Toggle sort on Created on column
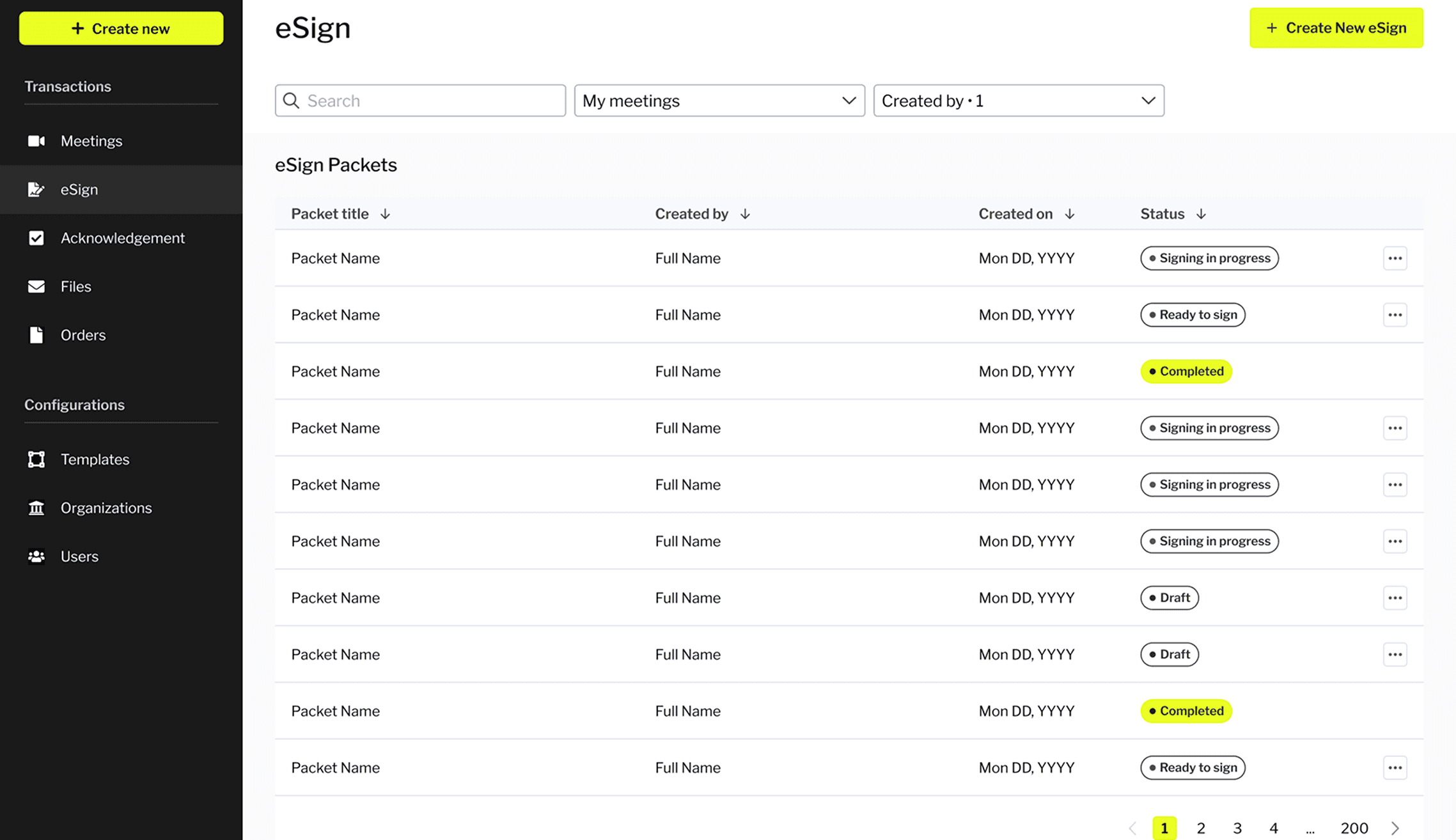1456x840 pixels. (1069, 214)
